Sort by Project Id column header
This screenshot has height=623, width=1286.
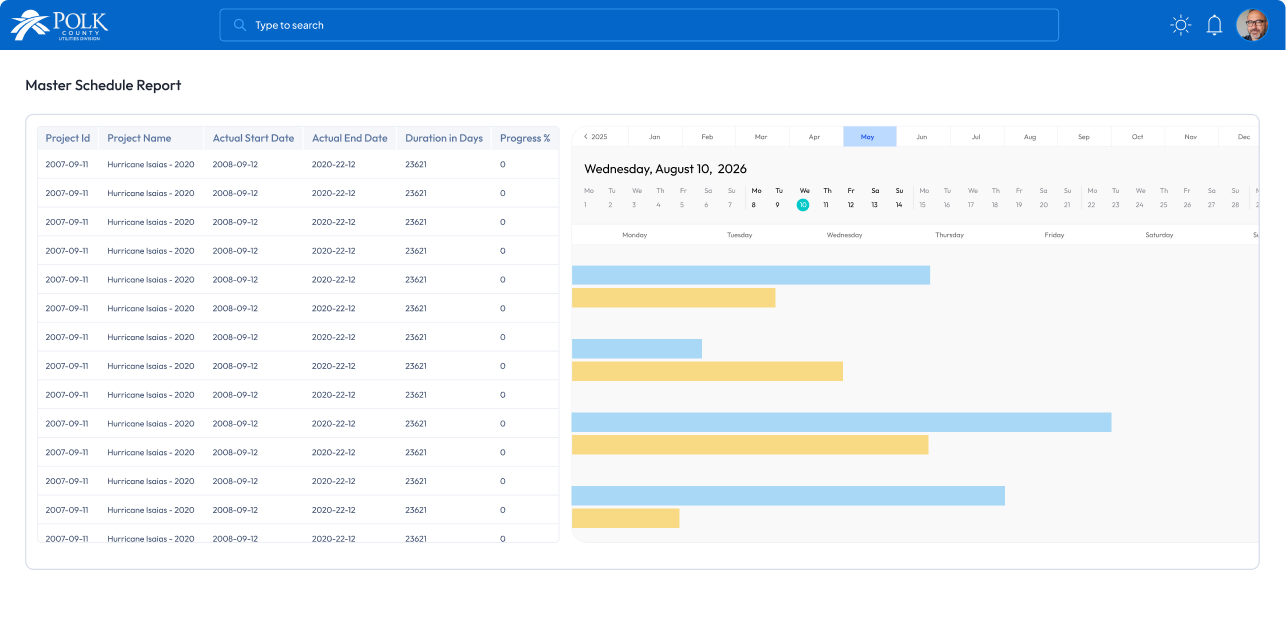pos(68,138)
